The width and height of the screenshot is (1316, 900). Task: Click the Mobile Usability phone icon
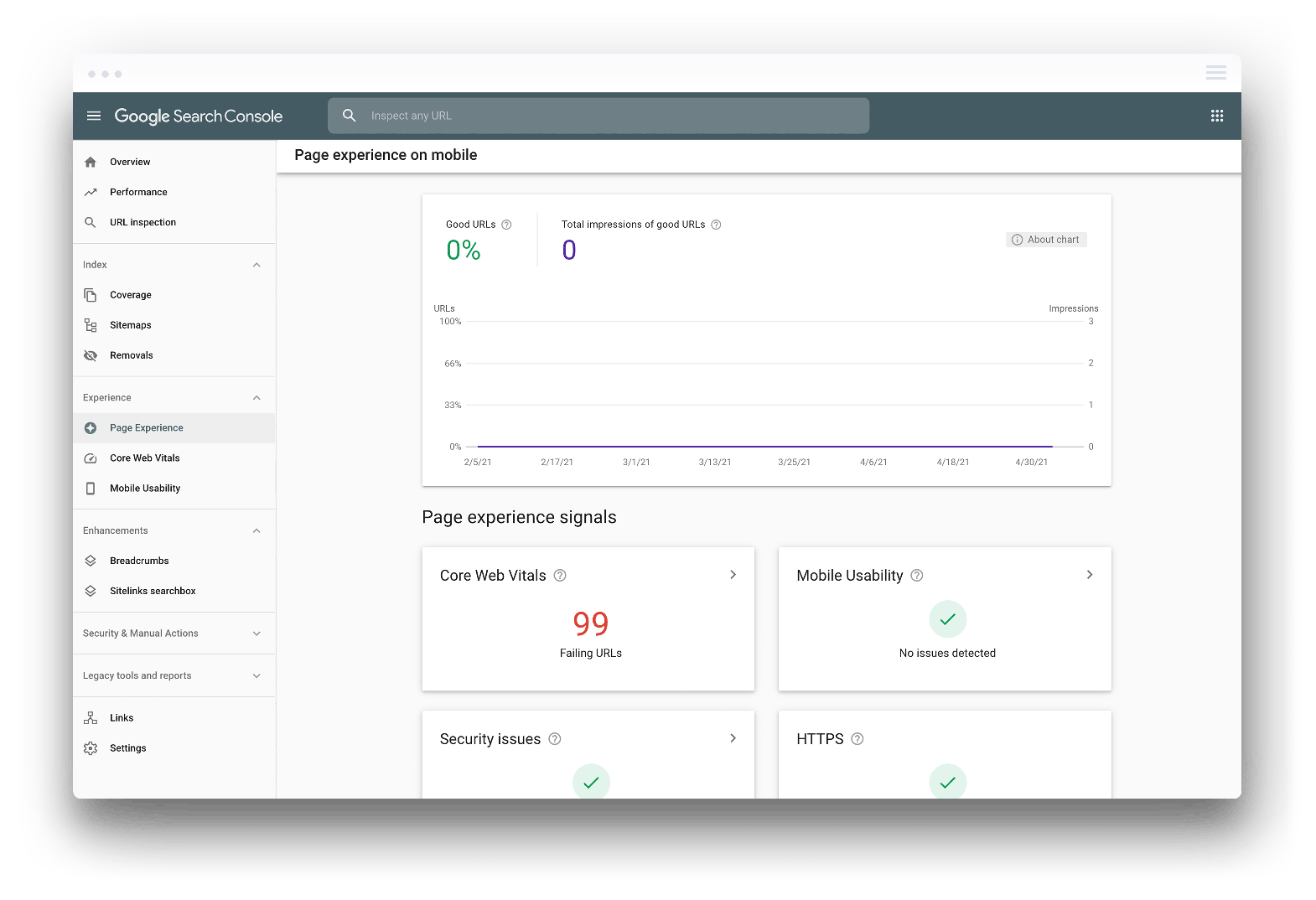[x=91, y=489]
